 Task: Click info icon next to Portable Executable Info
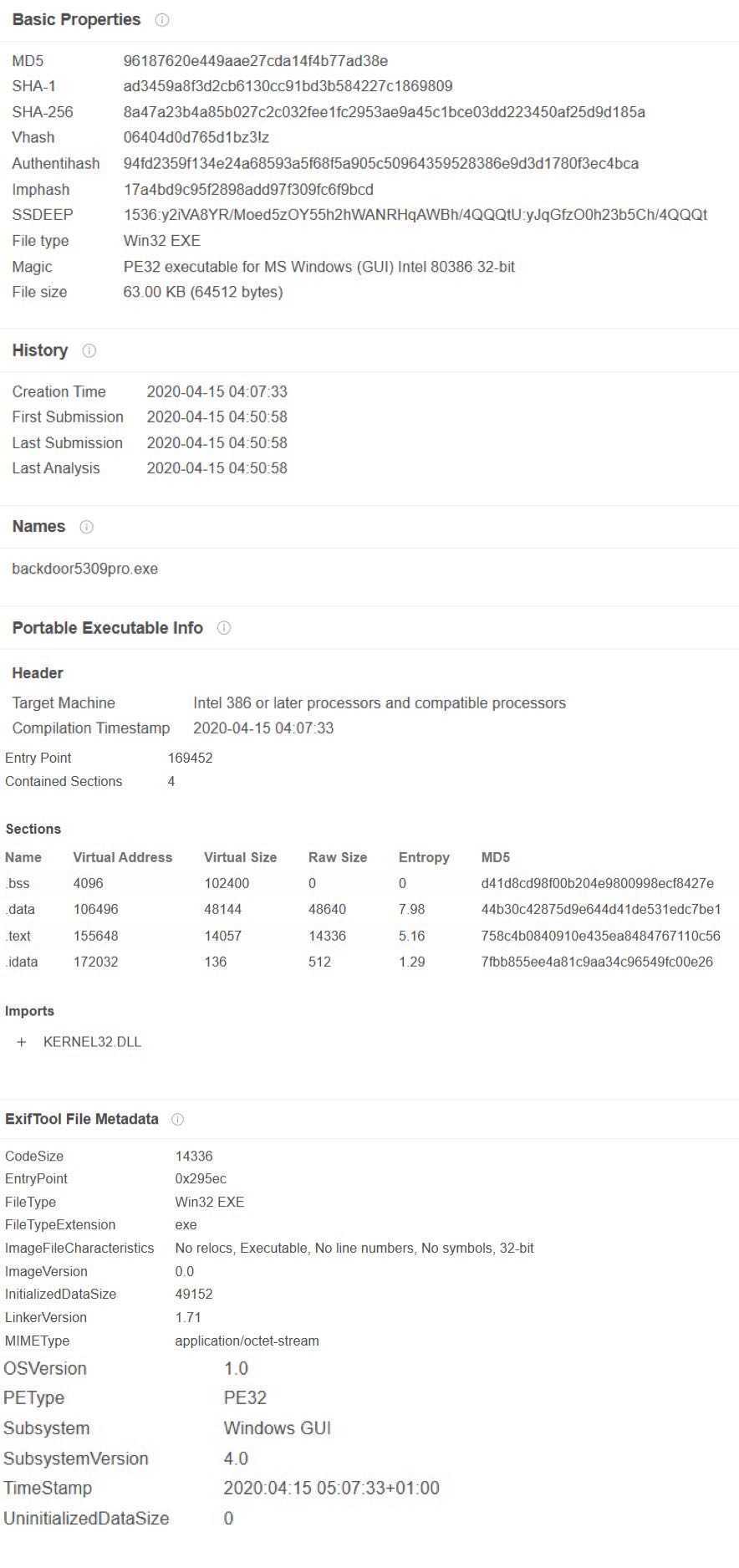click(x=224, y=628)
